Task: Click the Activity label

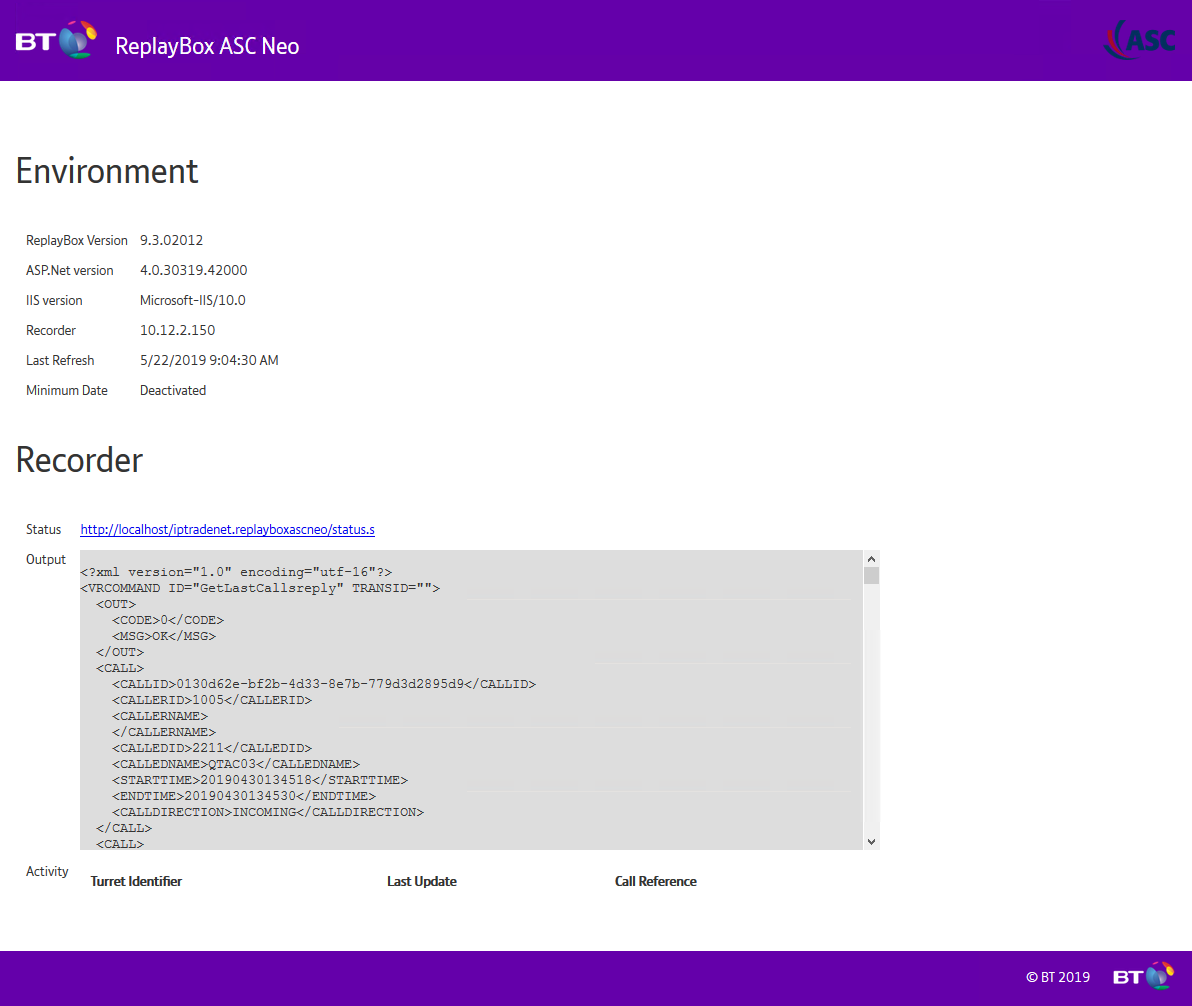Action: (x=47, y=871)
